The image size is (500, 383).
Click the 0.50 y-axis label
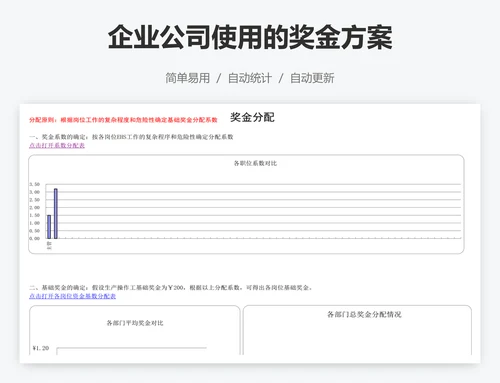[x=34, y=231]
